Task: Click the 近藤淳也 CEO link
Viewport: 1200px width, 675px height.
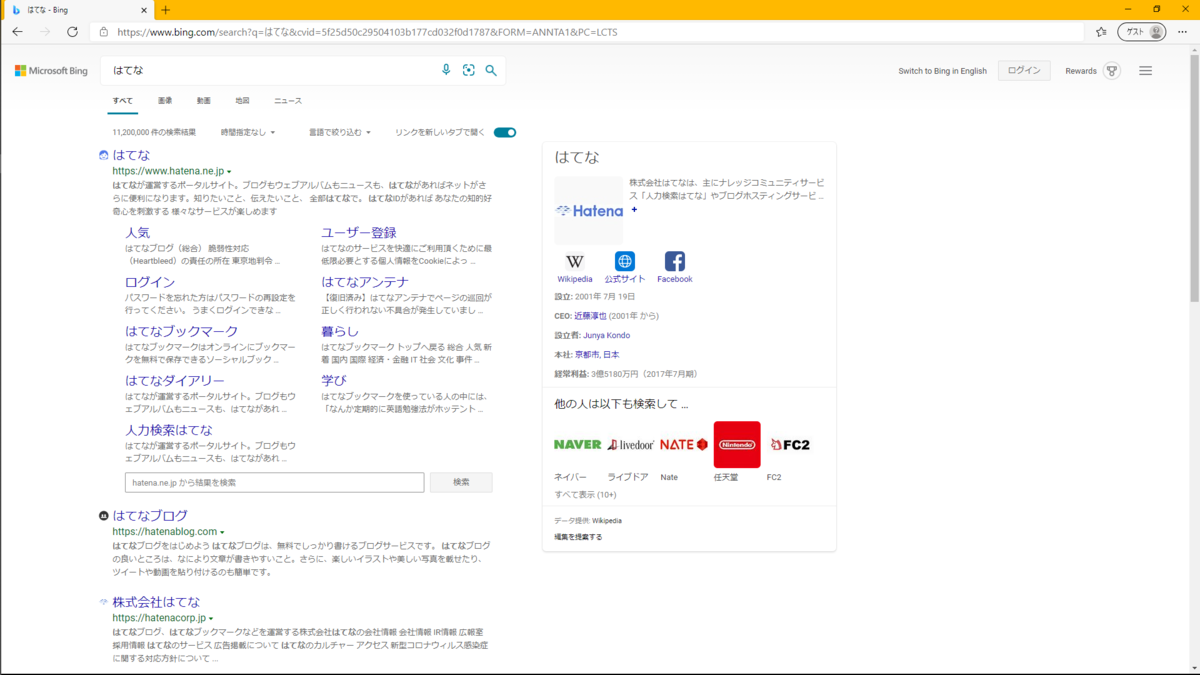Action: tap(590, 316)
